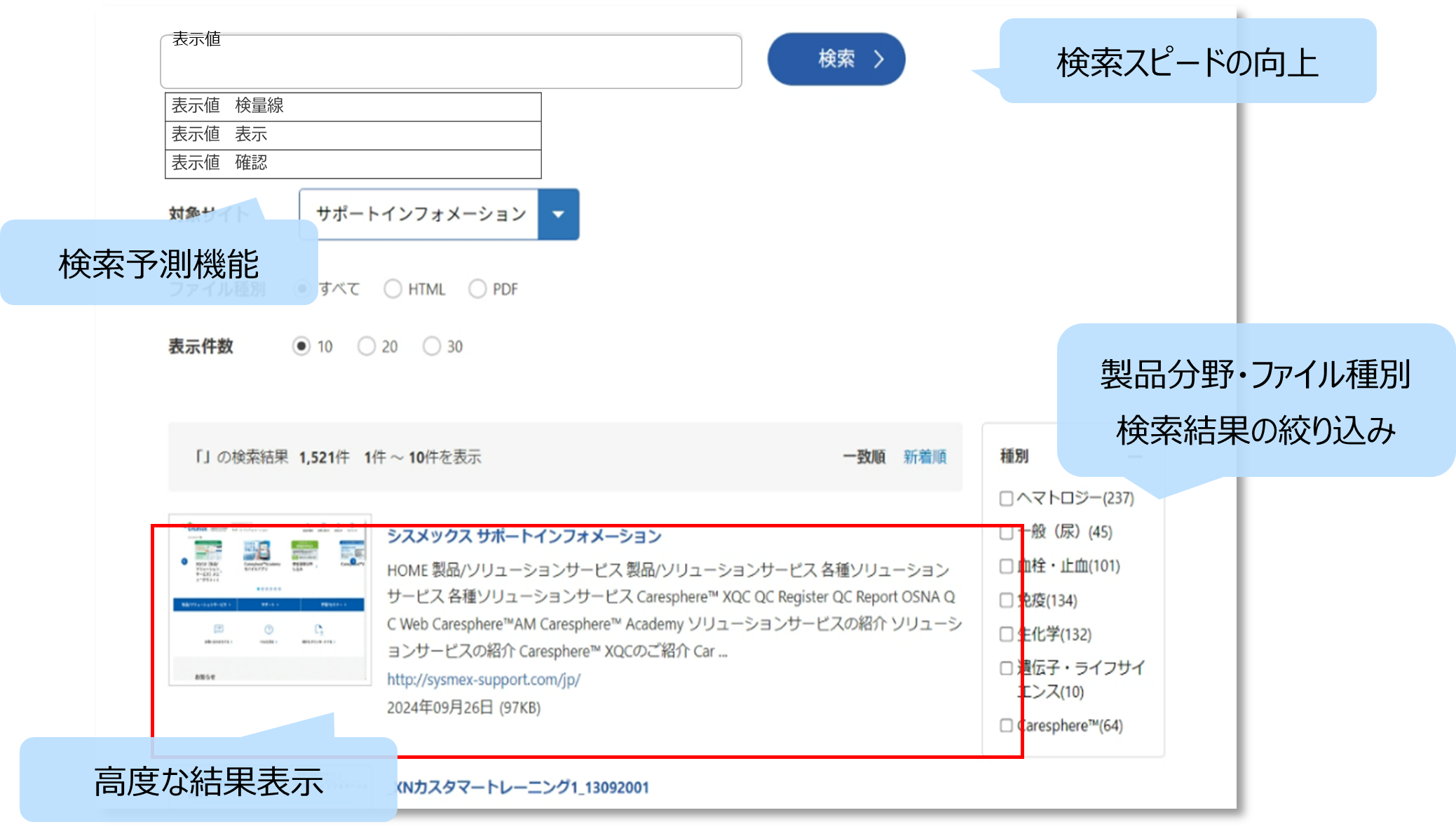The width and height of the screenshot is (1456, 829).
Task: Check the ヘマトロジー(237) filter
Action: click(1006, 498)
